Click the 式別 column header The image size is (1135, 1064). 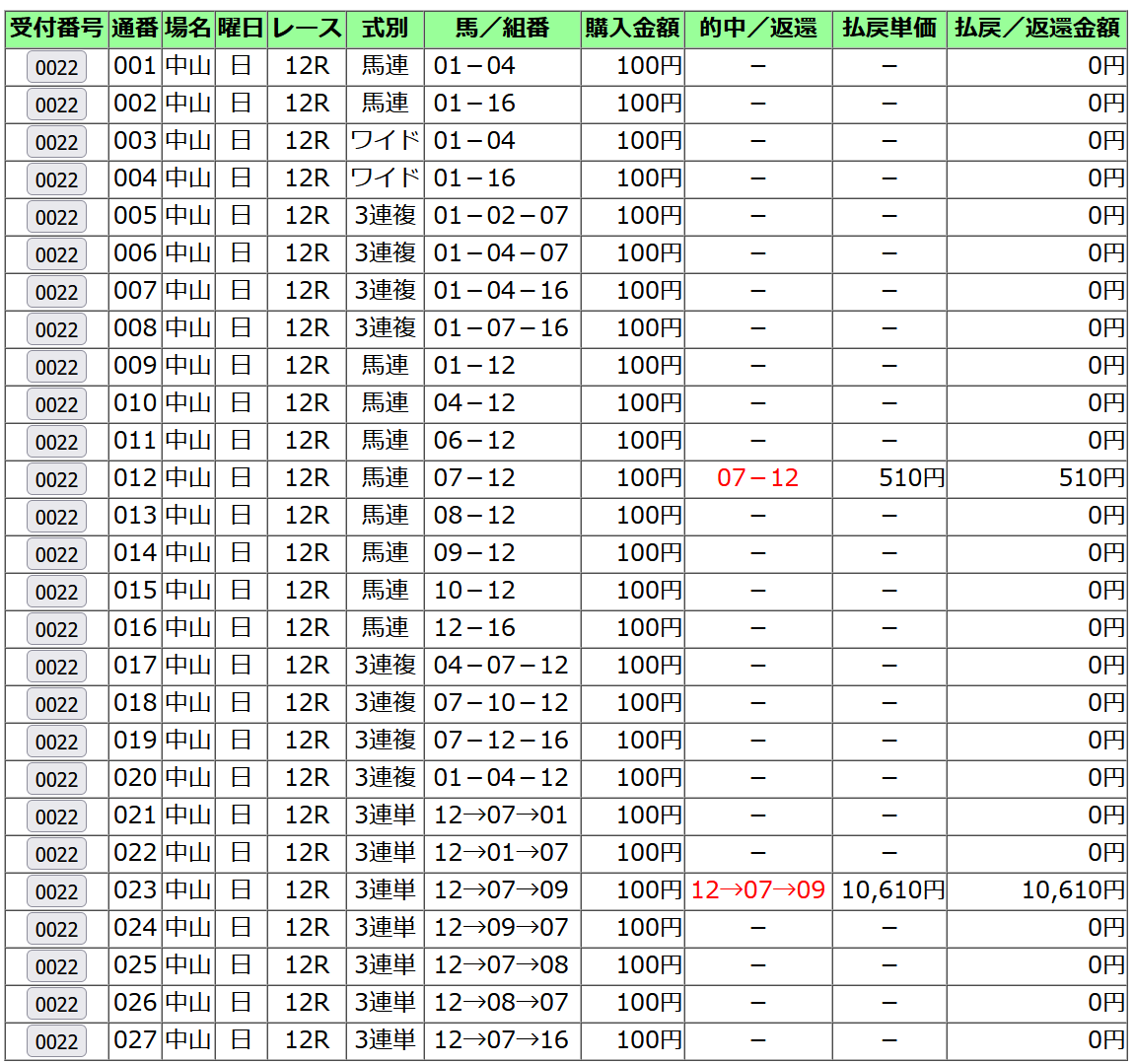coord(385,29)
